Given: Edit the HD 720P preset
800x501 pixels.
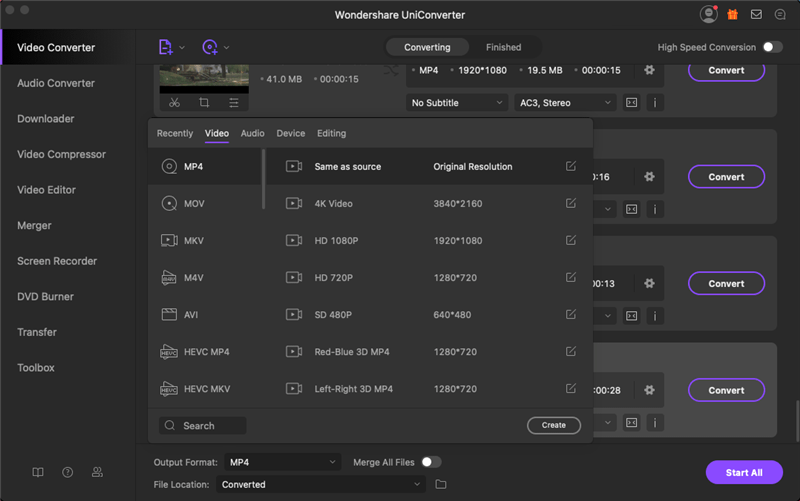Looking at the screenshot, I should point(571,277).
